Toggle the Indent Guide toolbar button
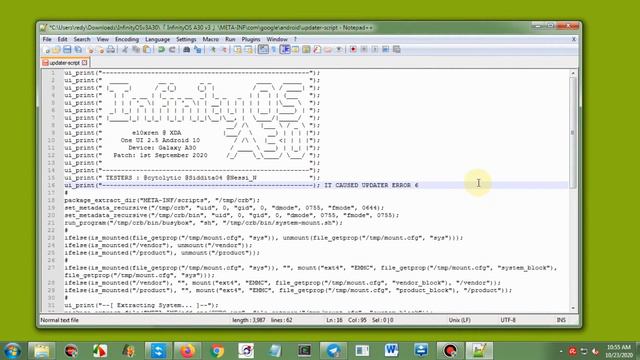Viewport: 640px width, 360px height. click(285, 50)
